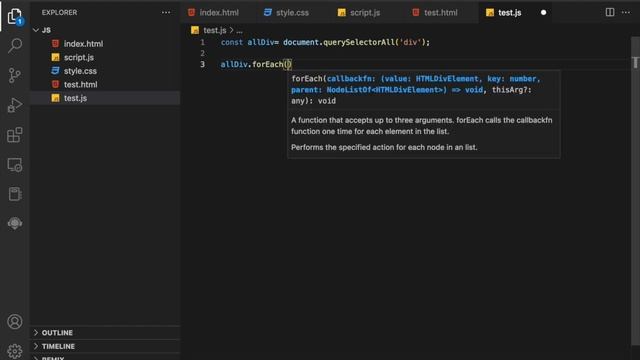Open script.js from the file tree
This screenshot has height=360, width=640.
click(79, 57)
